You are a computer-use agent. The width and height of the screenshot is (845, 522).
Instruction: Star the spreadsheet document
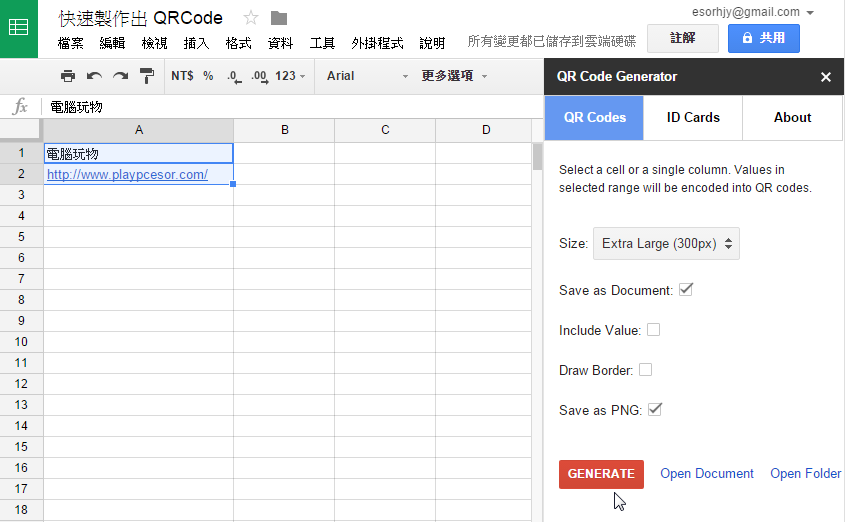[251, 18]
